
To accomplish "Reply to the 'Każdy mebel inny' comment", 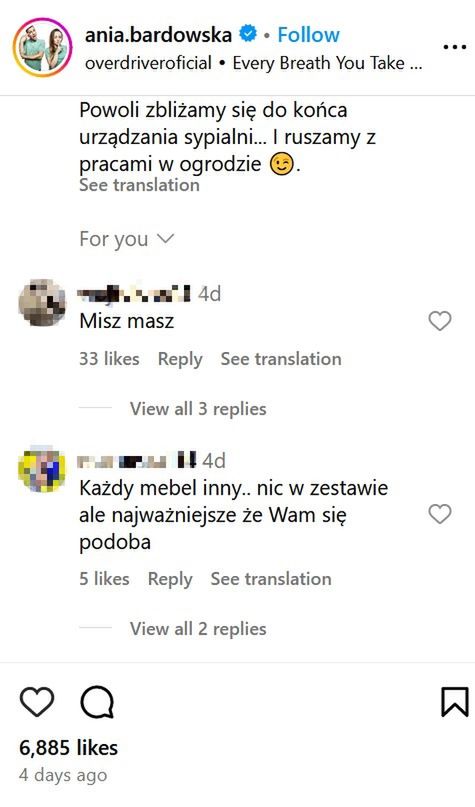I will coord(170,579).
